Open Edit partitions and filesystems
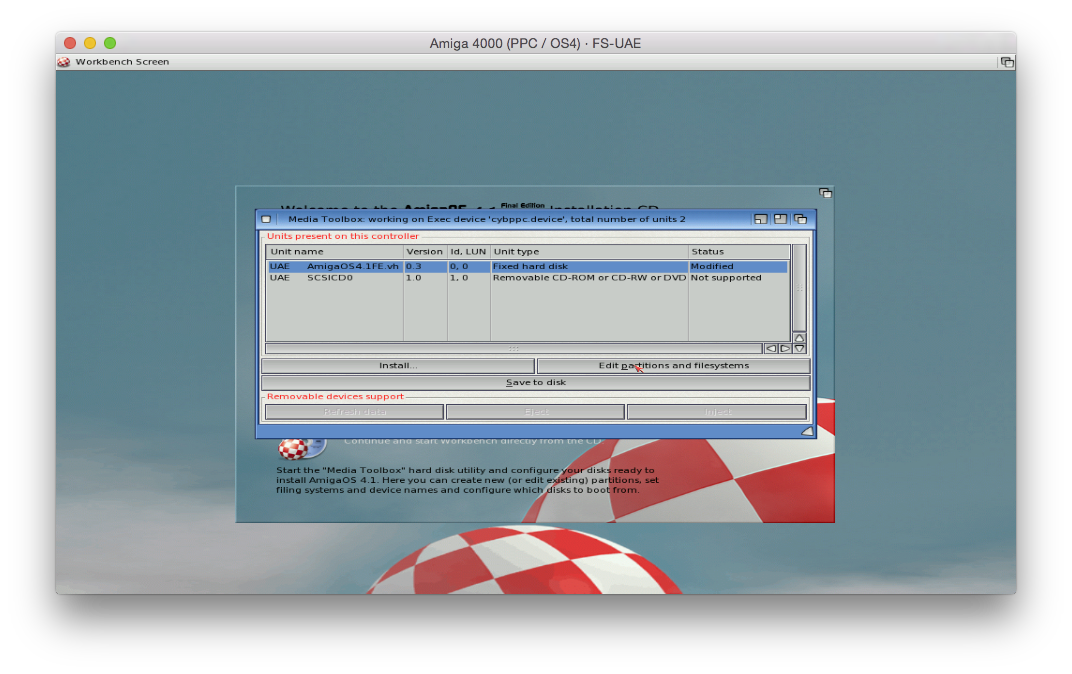Image resolution: width=1072 pixels, height=674 pixels. coord(673,366)
